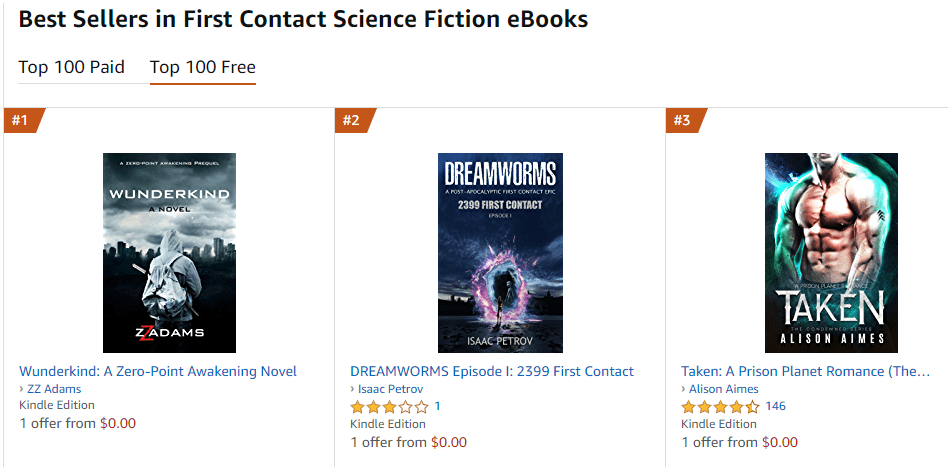This screenshot has width=948, height=467.
Task: Click the star rating for Dreamworms
Action: pyautogui.click(x=389, y=407)
